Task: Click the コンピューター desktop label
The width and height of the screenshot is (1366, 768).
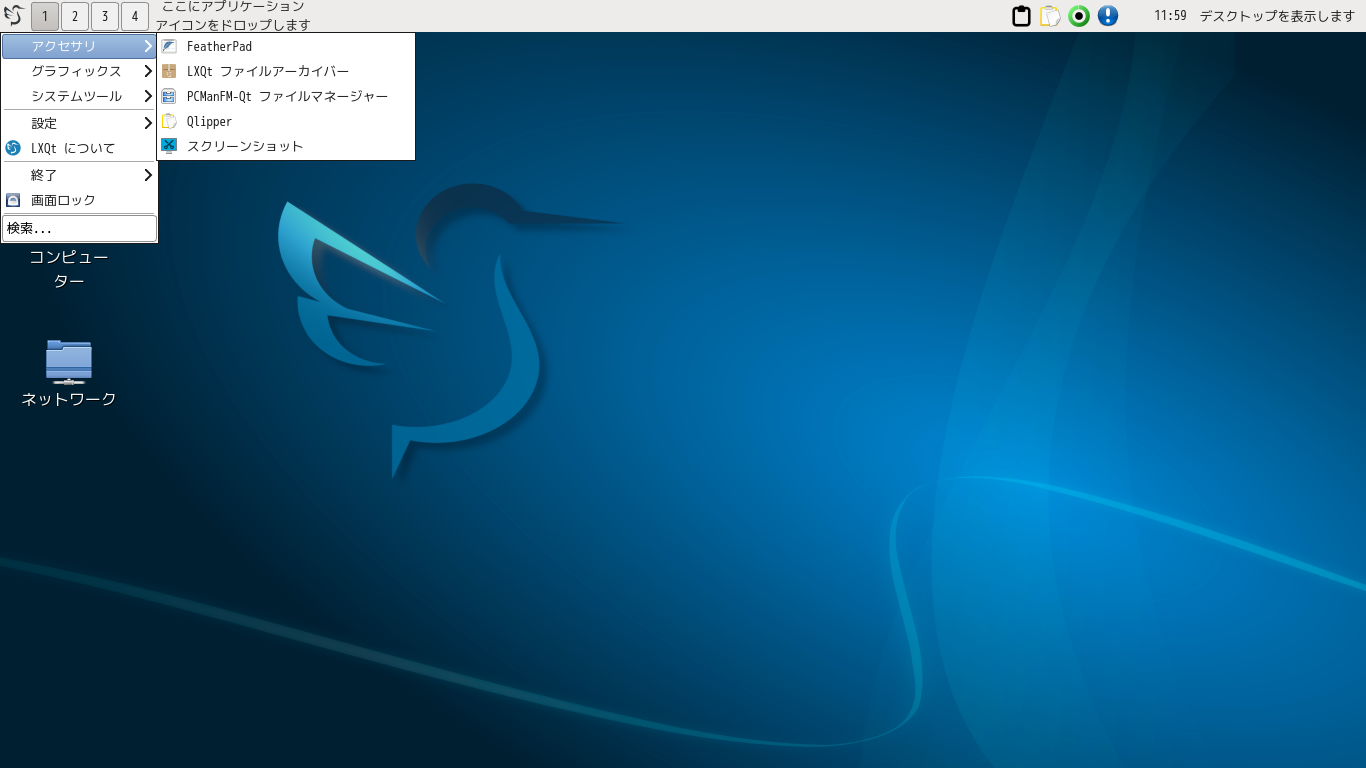Action: click(x=69, y=269)
